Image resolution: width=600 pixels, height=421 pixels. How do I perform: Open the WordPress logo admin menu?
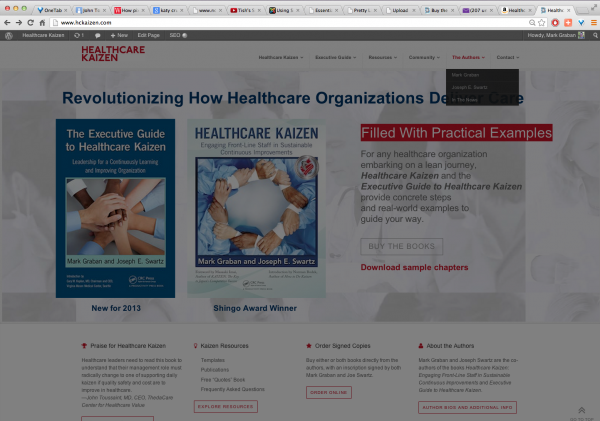coord(9,35)
